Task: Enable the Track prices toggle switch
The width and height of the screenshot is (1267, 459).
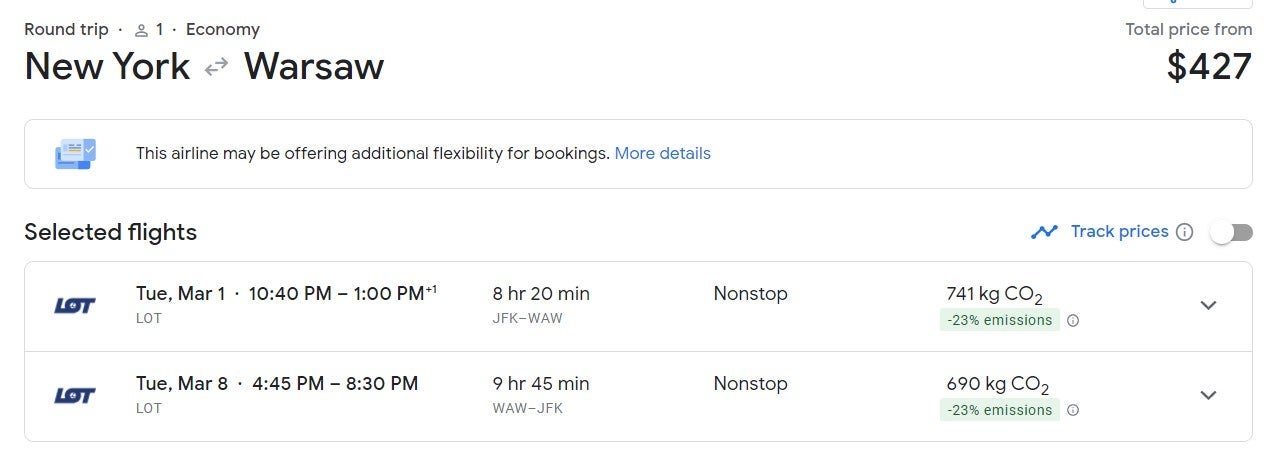Action: pos(1231,232)
